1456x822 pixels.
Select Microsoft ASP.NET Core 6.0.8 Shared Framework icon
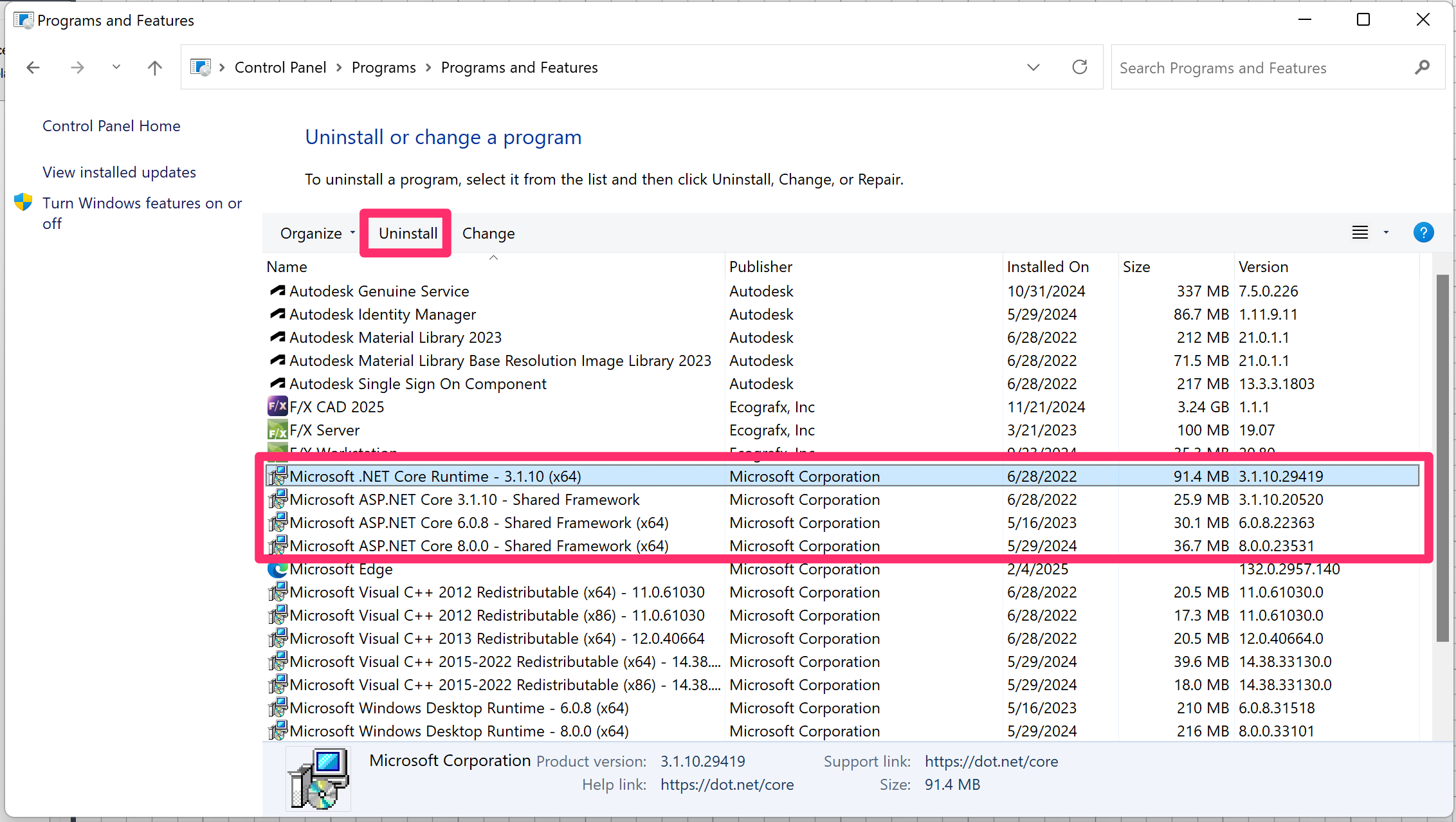pos(277,522)
